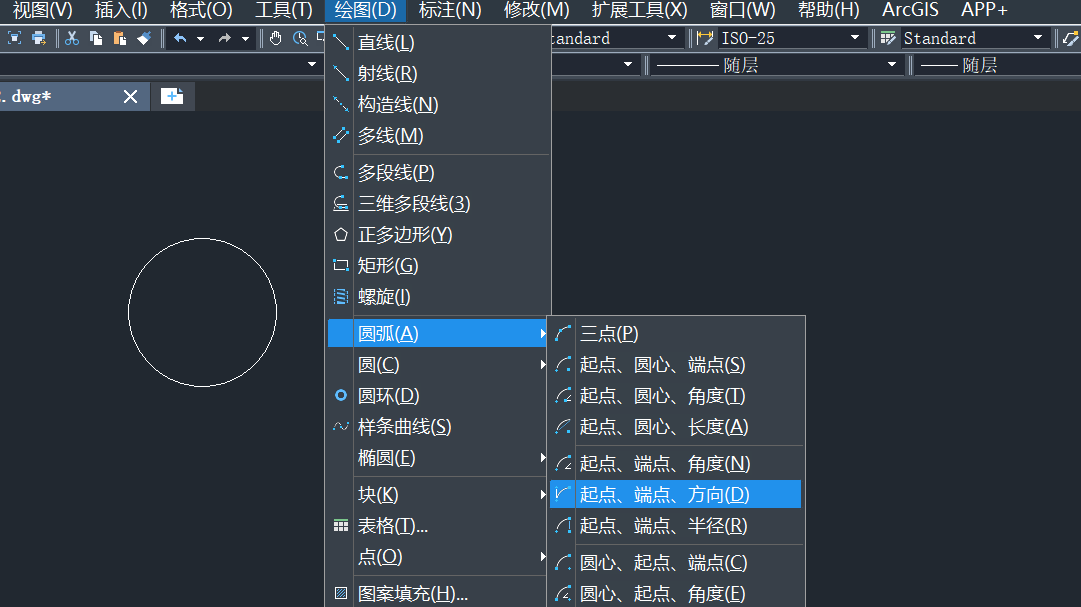Click the Redo arrow icon
This screenshot has height=607, width=1081.
click(225, 38)
